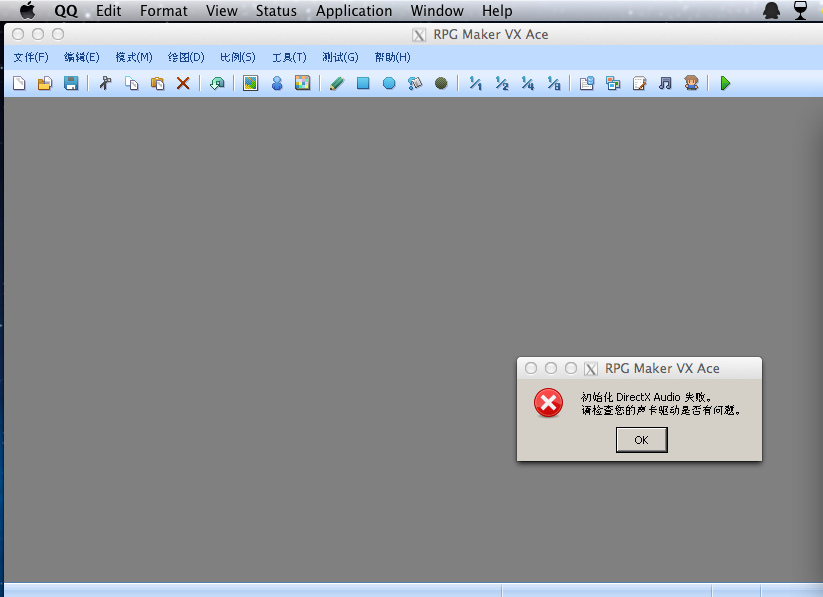Click the QQ penguin status icon in the menu bar

pos(772,11)
